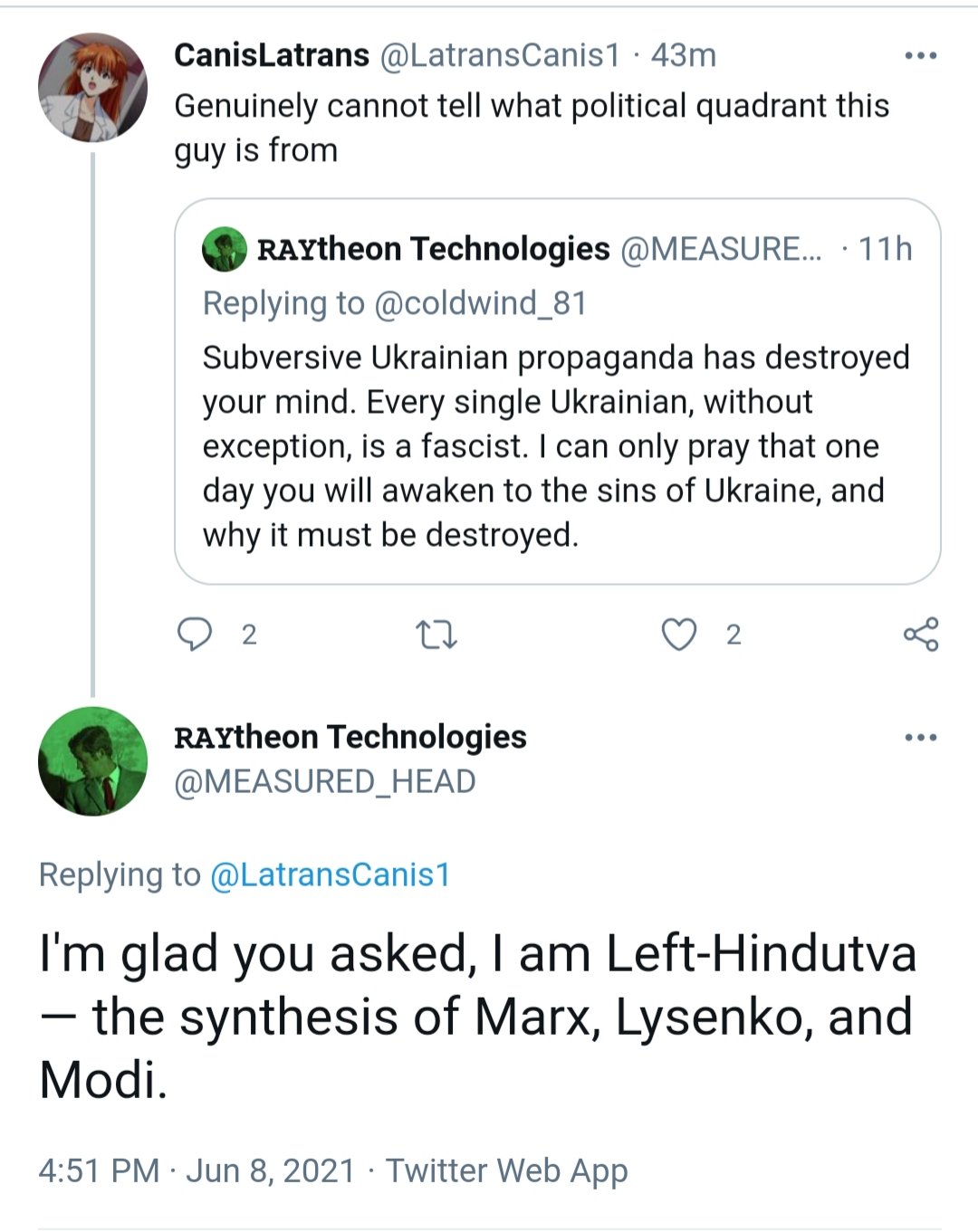
Task: Open the quoted tweet about Ukrainian propaganda
Action: (x=556, y=445)
